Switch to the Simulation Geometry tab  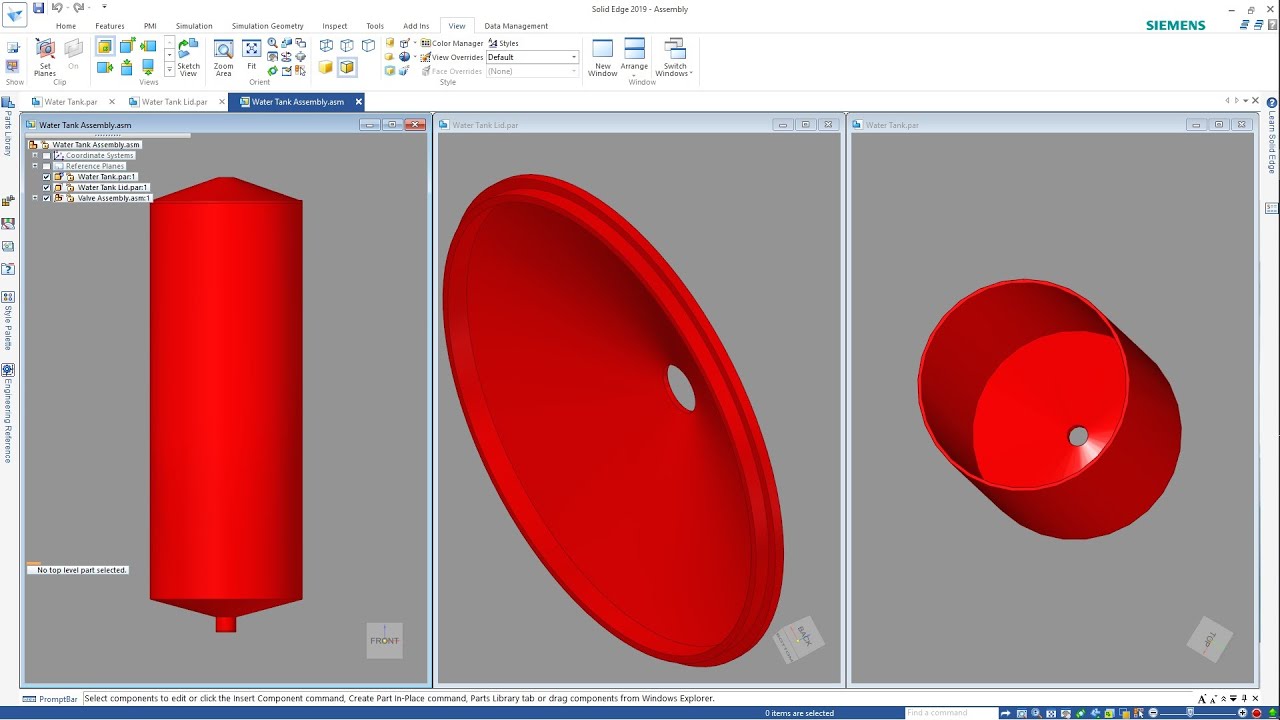267,26
